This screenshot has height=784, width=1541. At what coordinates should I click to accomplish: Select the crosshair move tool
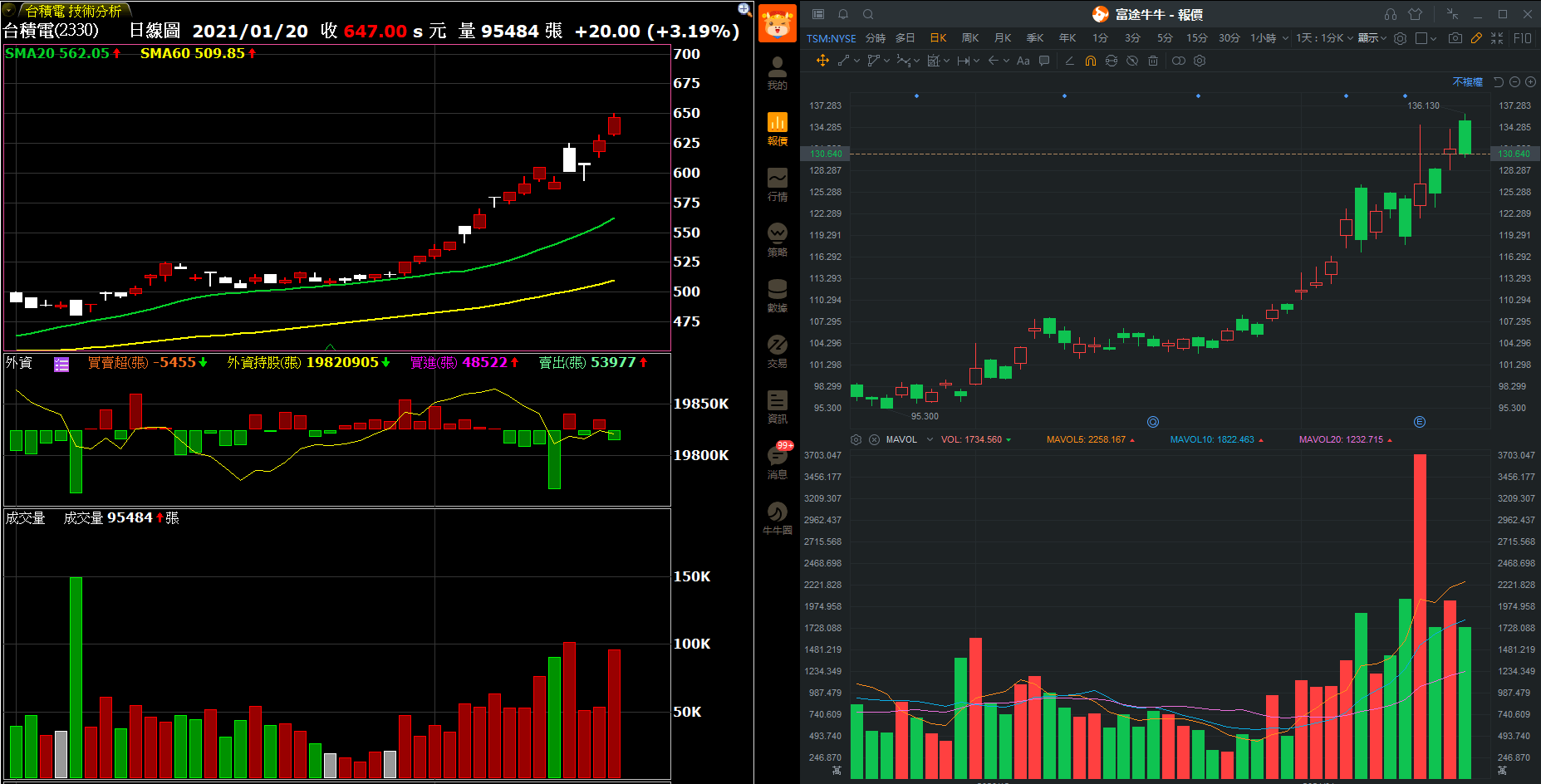(822, 61)
